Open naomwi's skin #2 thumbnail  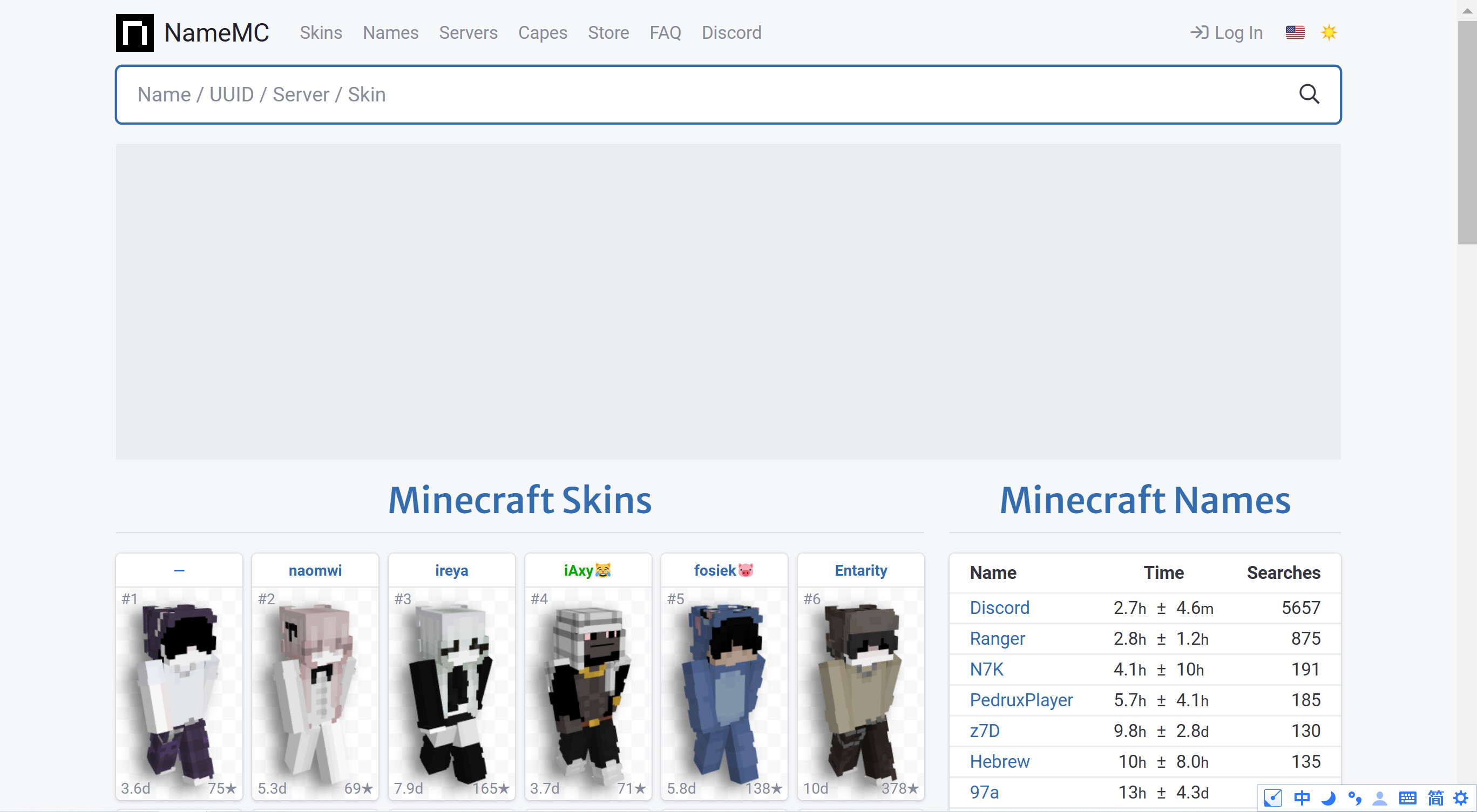(x=315, y=693)
